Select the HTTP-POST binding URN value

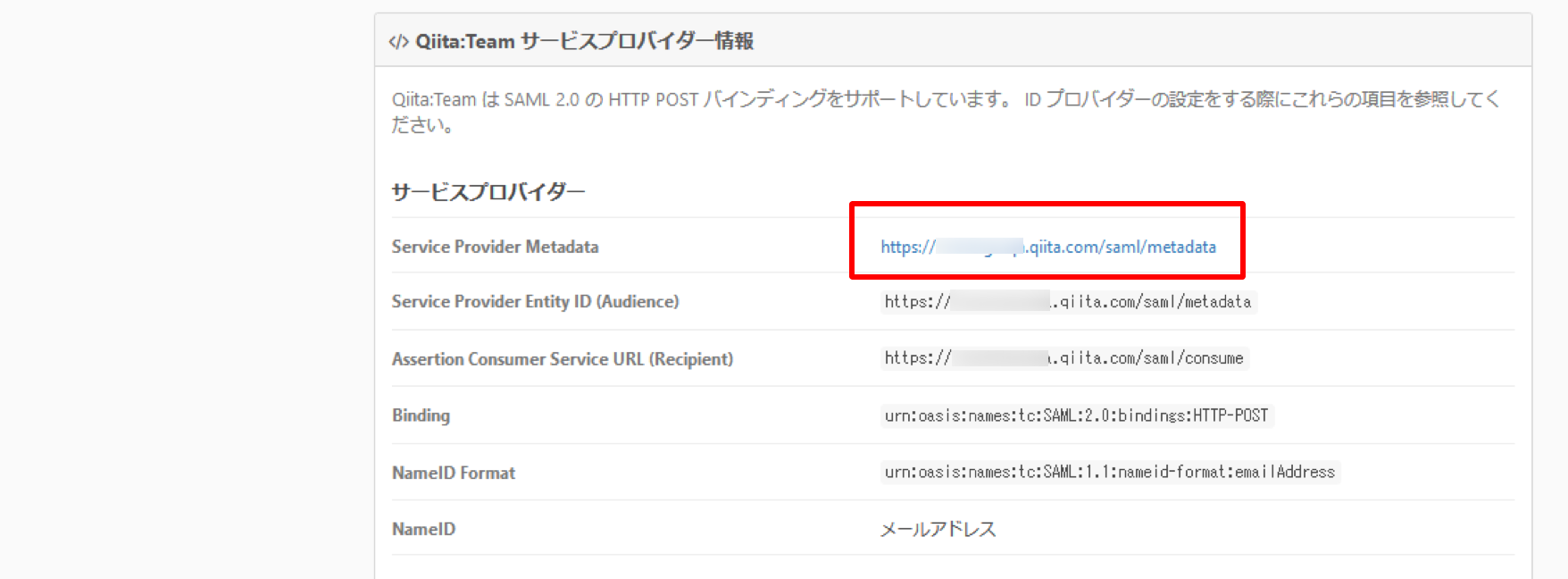1076,415
